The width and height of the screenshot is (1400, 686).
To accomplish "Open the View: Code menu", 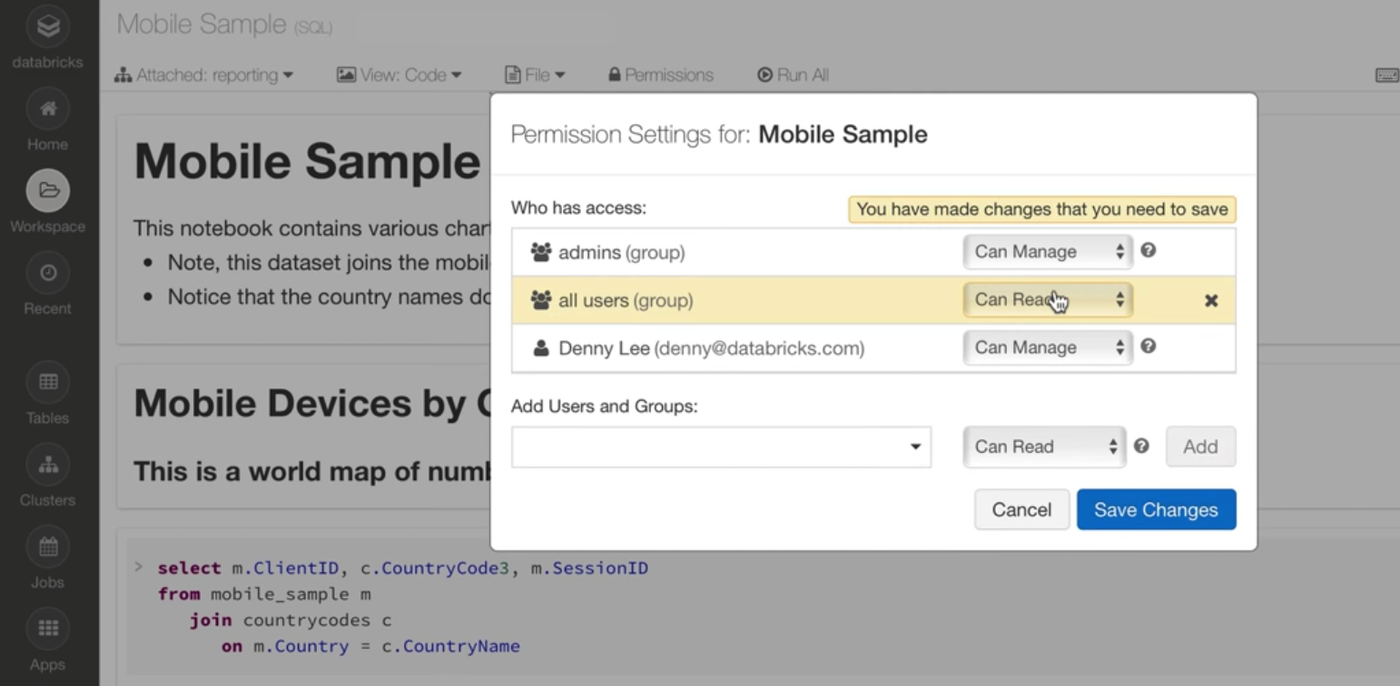I will point(399,75).
